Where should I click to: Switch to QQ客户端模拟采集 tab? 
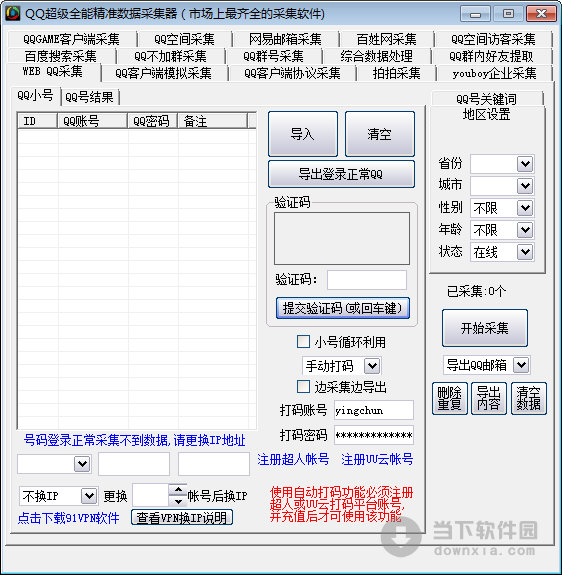coord(164,73)
